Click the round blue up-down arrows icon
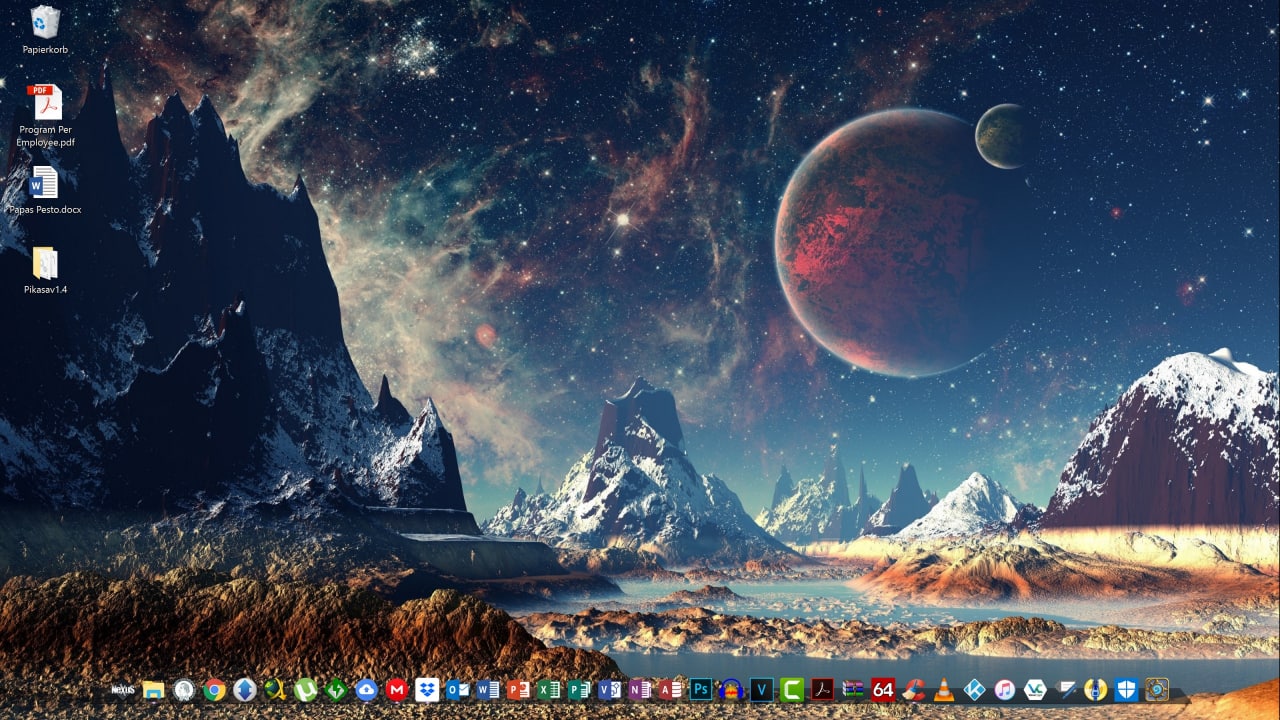 point(245,690)
